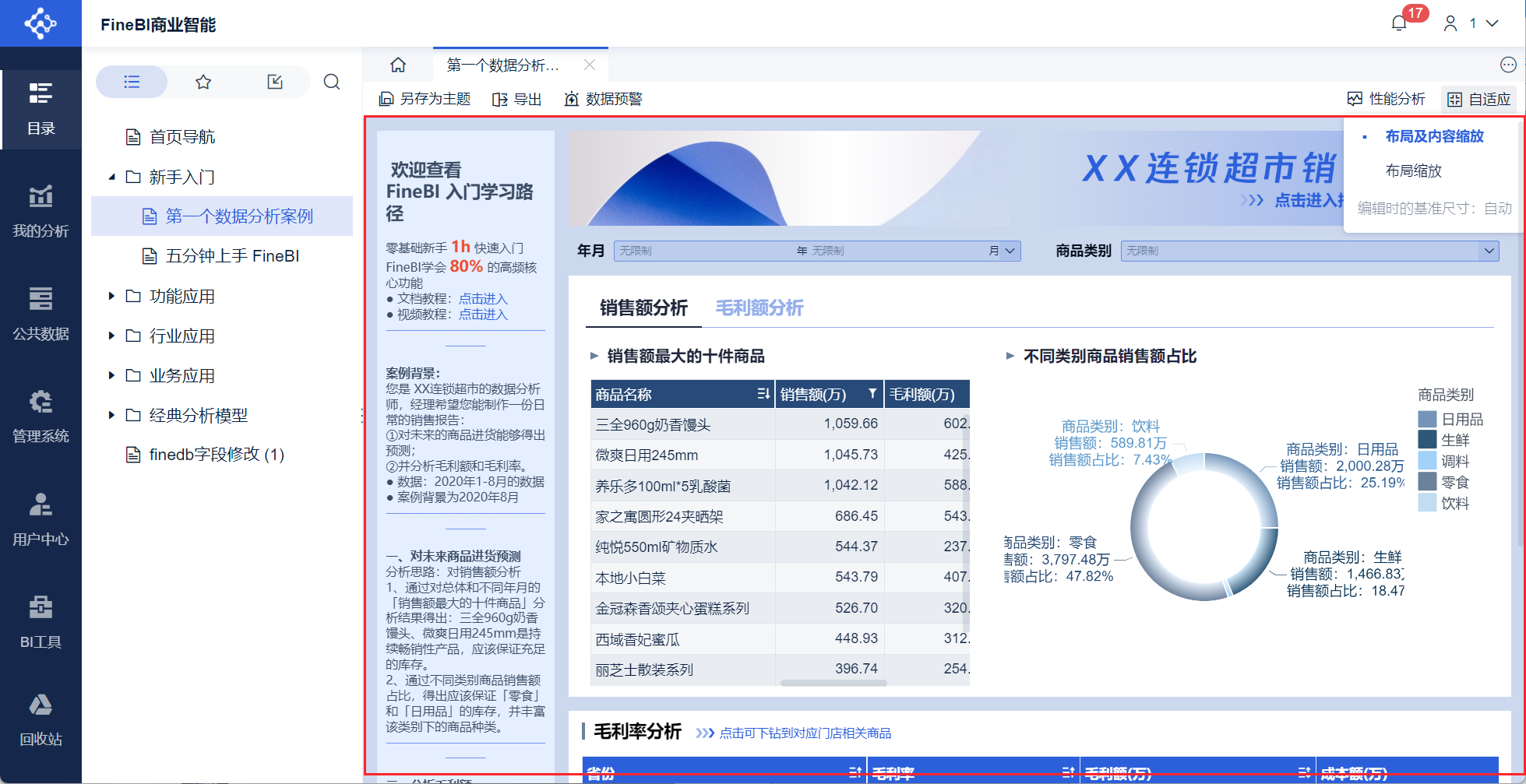The height and width of the screenshot is (784, 1526).
Task: Switch to the 销售额分析 tab
Action: (643, 308)
